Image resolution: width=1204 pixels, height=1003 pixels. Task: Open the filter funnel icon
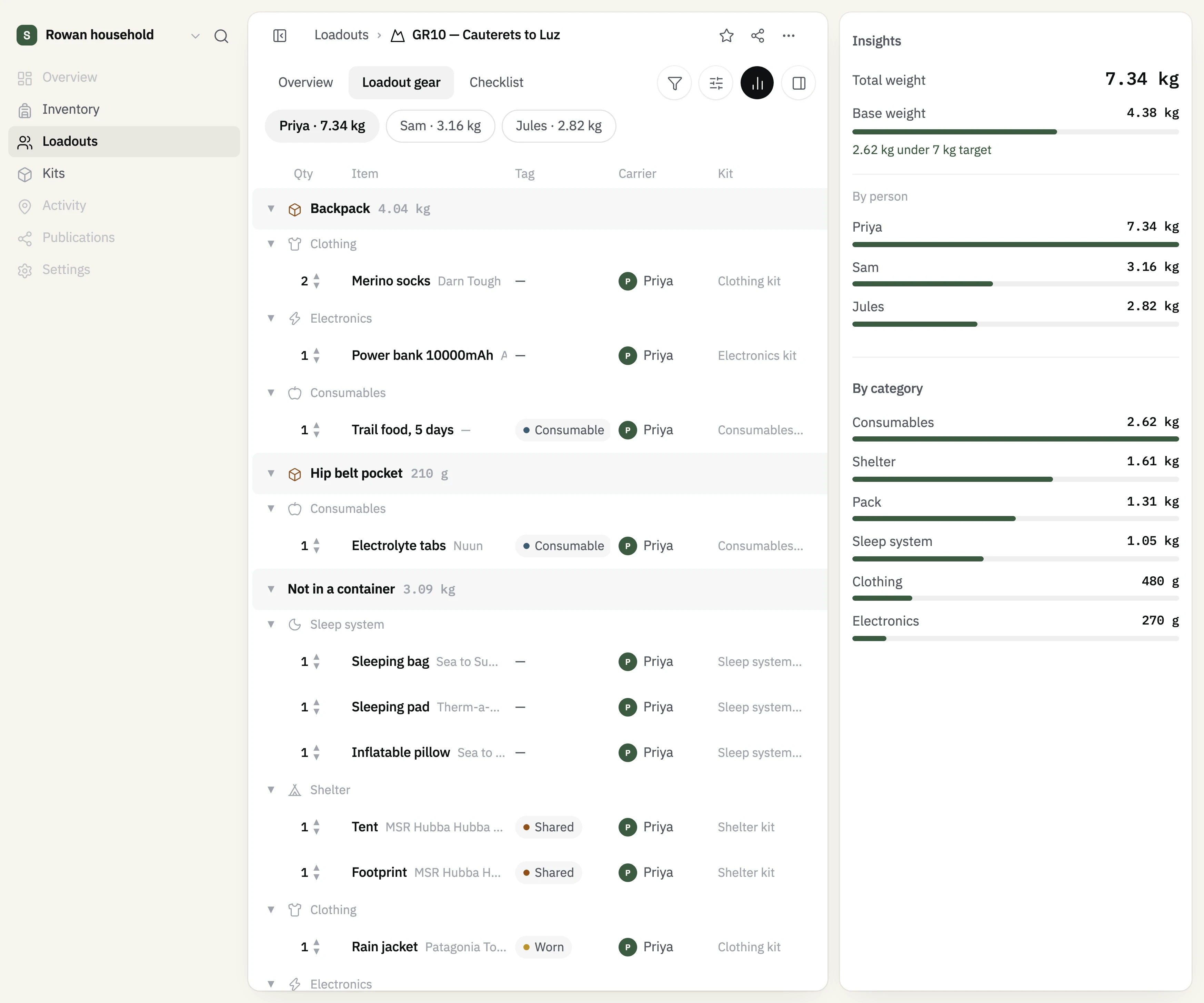(x=675, y=83)
